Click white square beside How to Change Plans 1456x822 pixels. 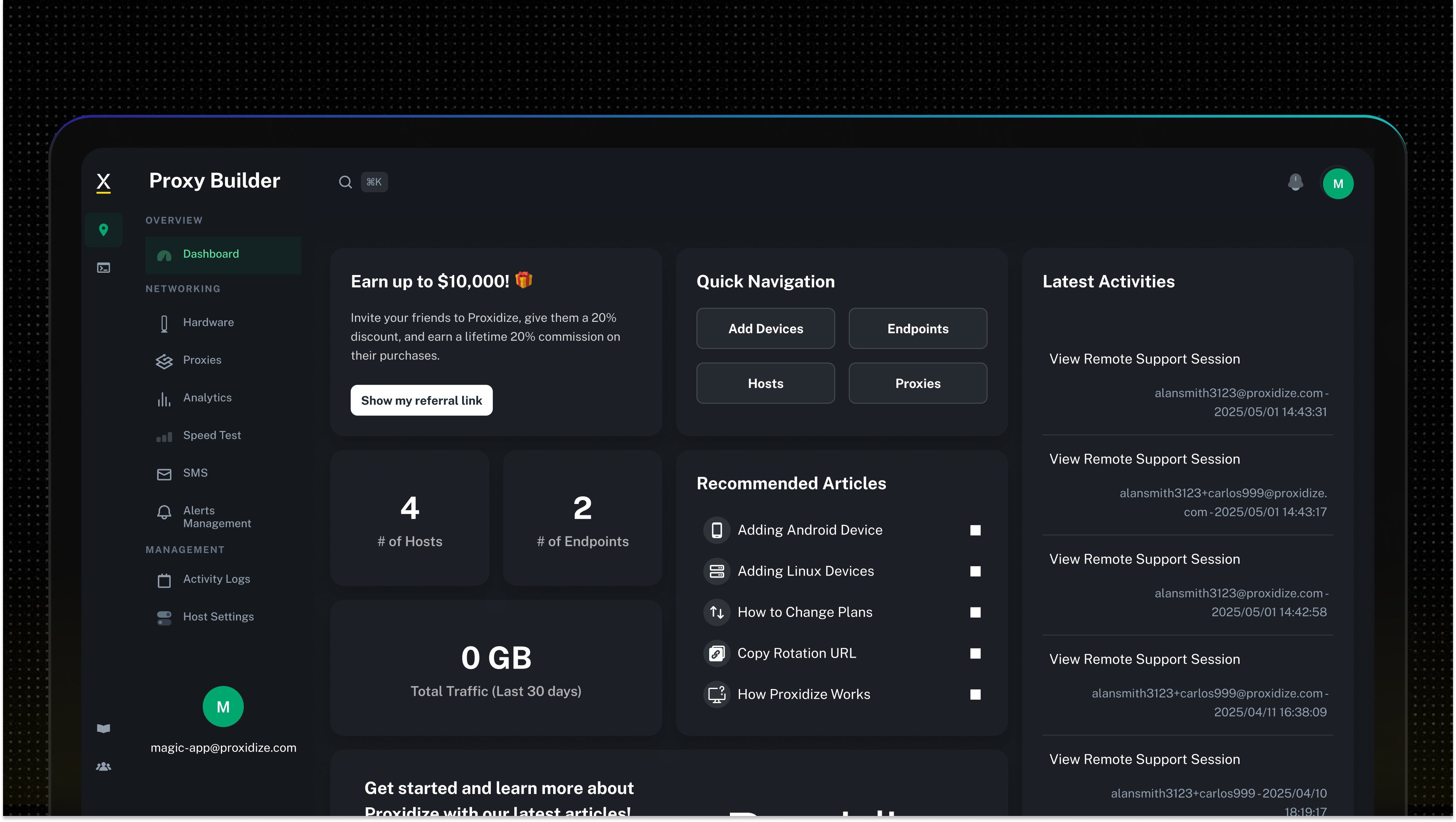point(975,612)
